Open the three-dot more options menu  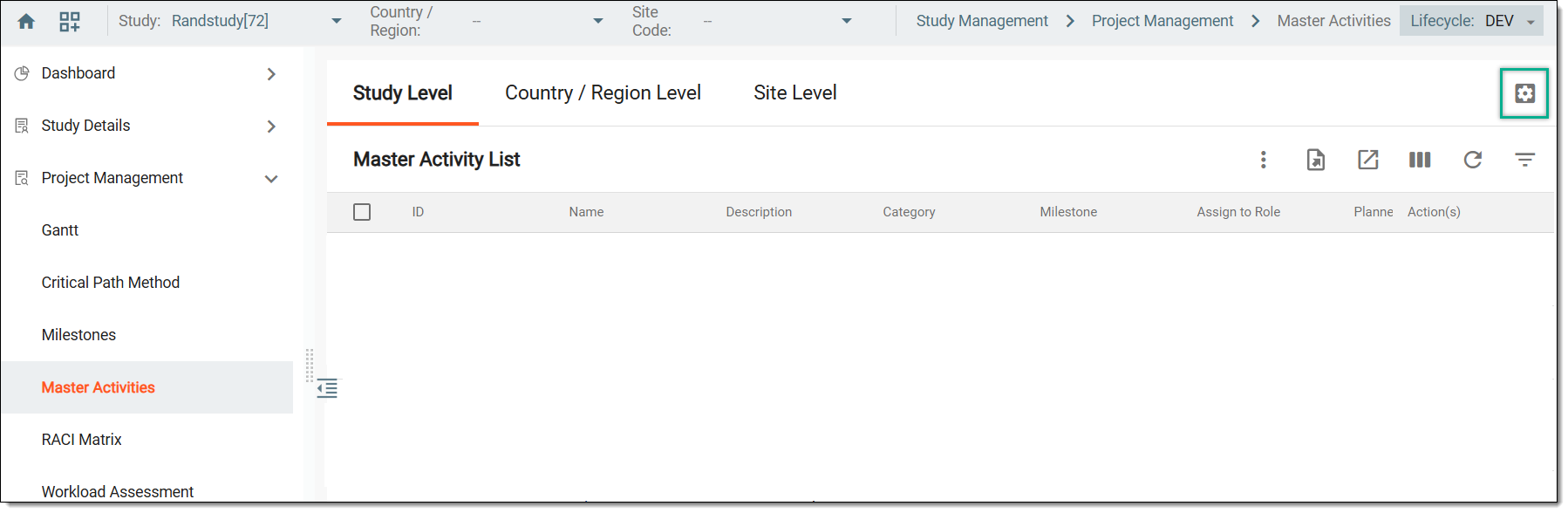(1264, 160)
